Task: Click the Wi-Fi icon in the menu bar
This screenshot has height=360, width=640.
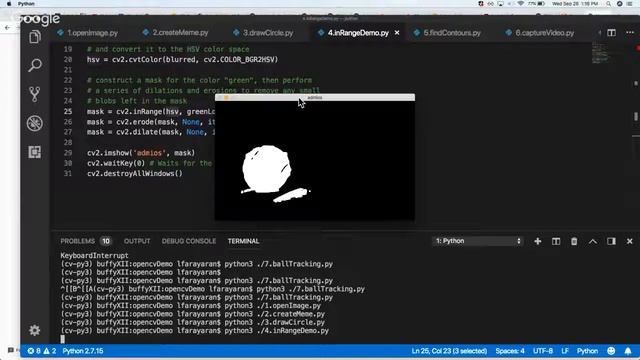Action: [520, 4]
